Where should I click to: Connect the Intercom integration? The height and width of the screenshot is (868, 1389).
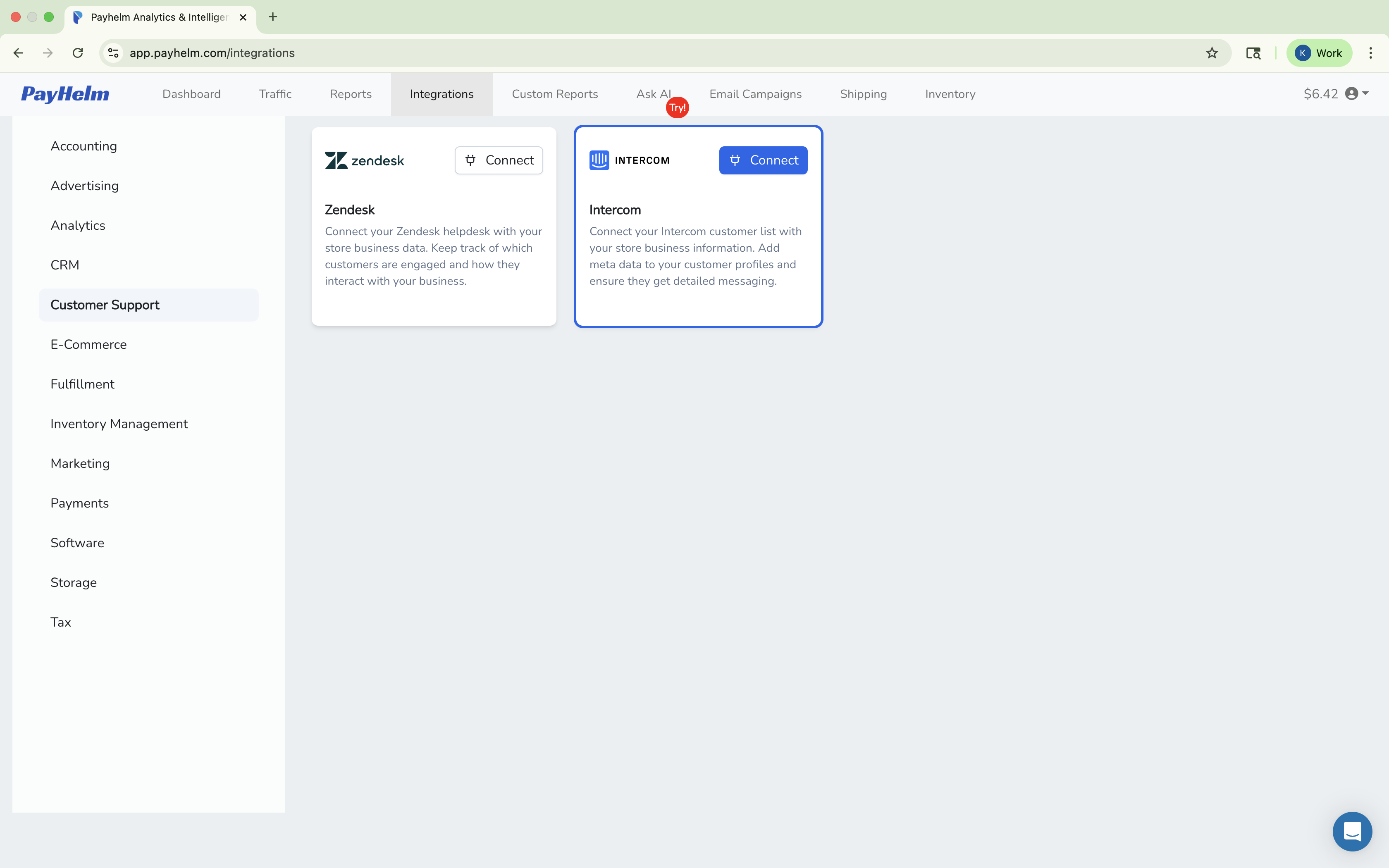click(763, 160)
